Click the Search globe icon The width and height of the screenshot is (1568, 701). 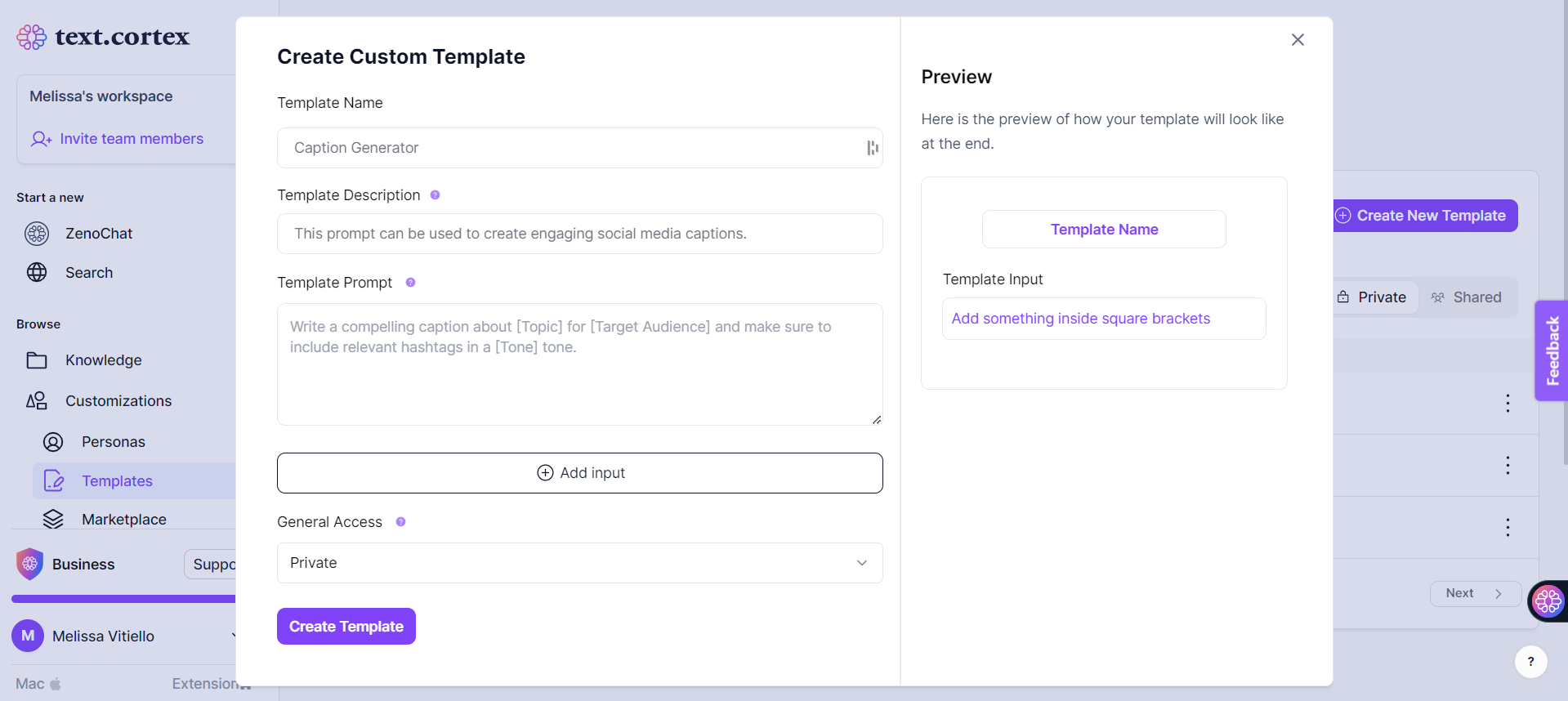[x=37, y=273]
